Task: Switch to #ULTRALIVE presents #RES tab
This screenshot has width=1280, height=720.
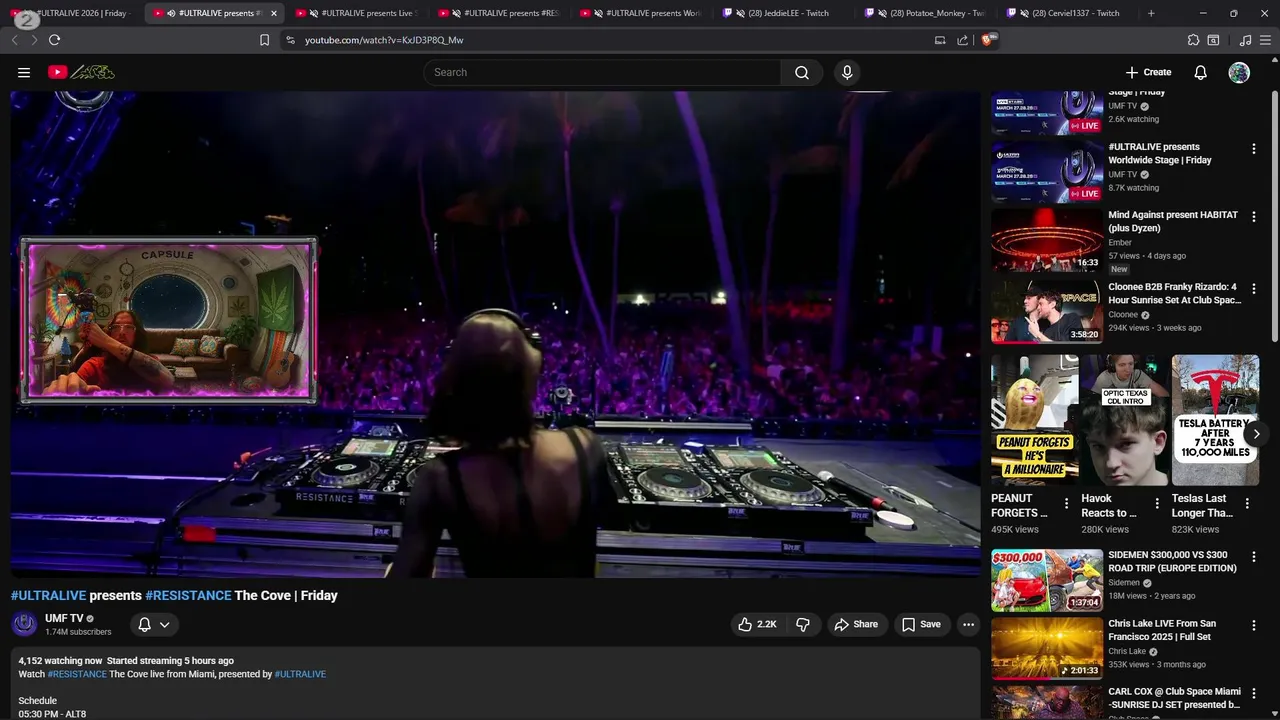Action: (500, 13)
